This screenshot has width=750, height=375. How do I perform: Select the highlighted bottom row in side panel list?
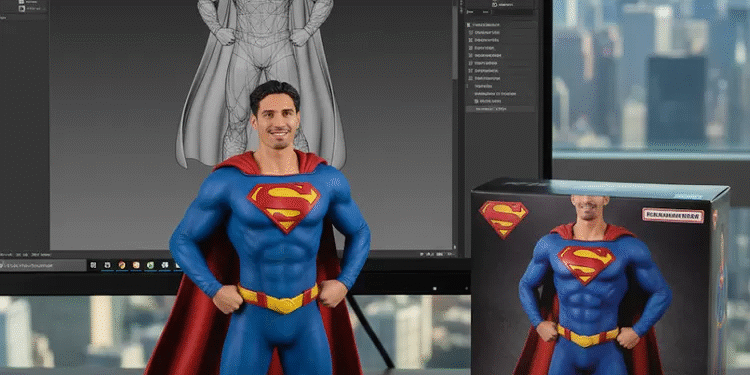(x=500, y=109)
